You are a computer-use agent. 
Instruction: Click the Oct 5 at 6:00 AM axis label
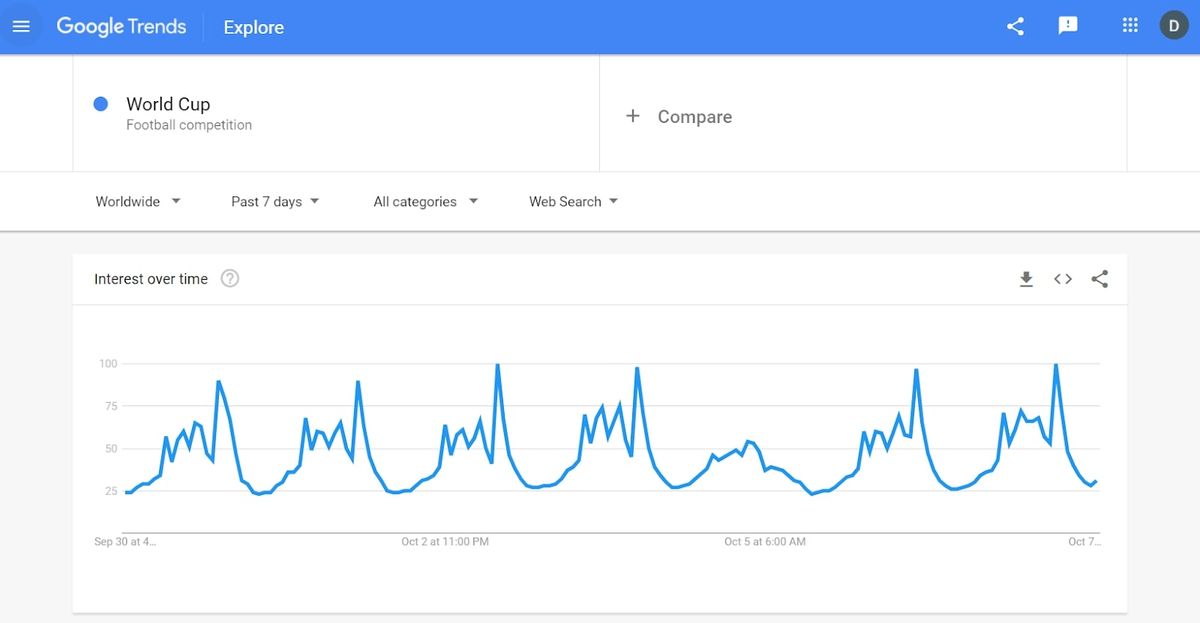764,541
